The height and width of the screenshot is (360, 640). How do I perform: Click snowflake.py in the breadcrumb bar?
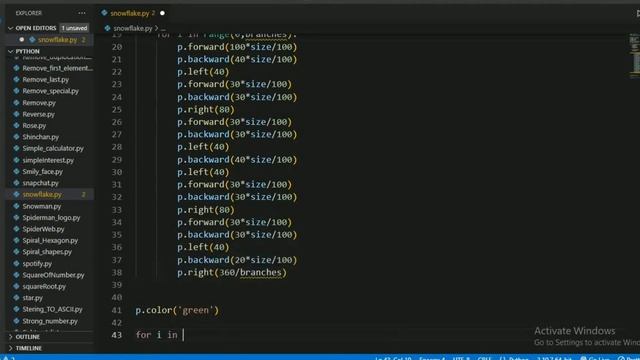[x=133, y=28]
